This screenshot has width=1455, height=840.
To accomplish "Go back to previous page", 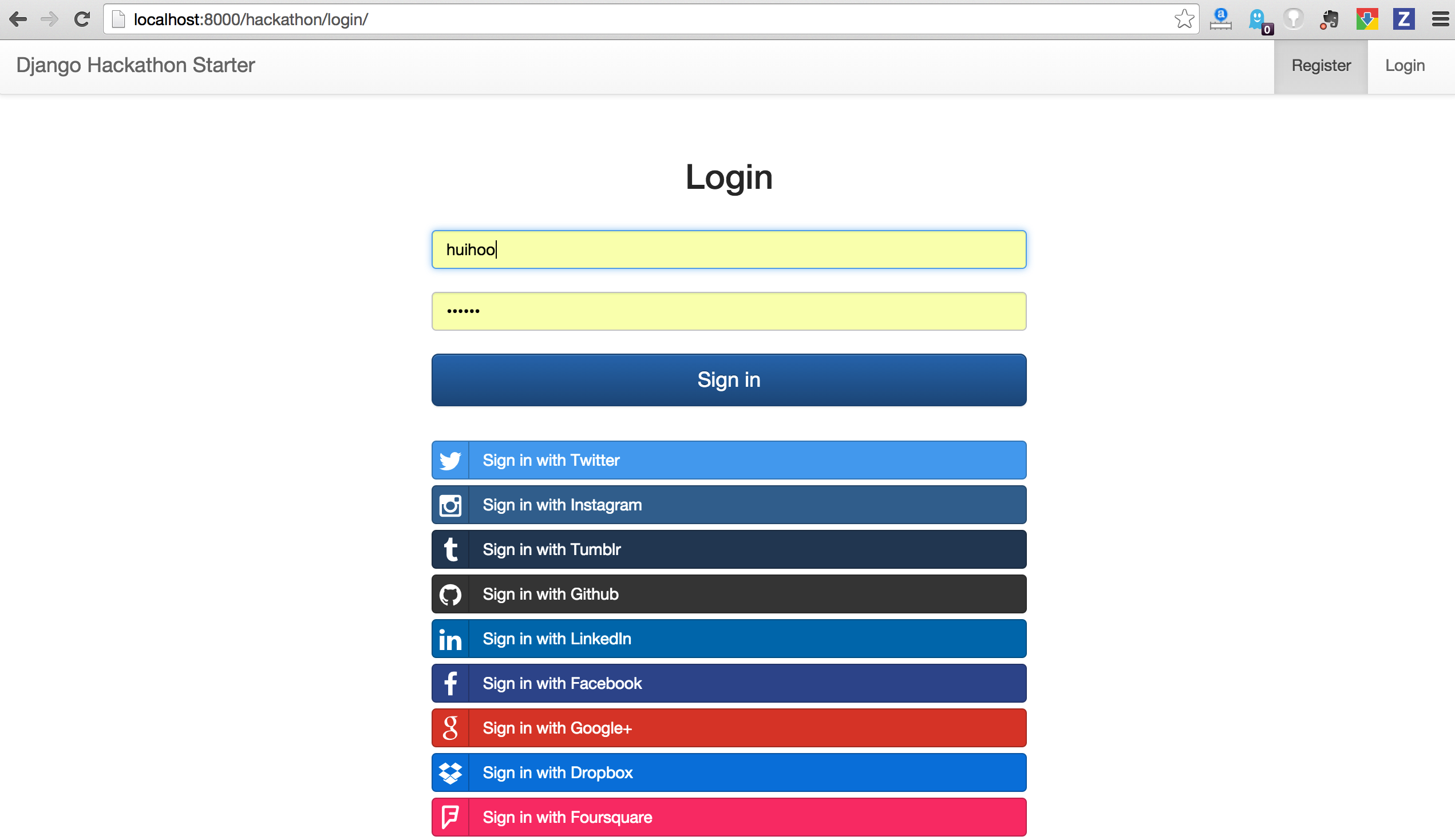I will [18, 19].
